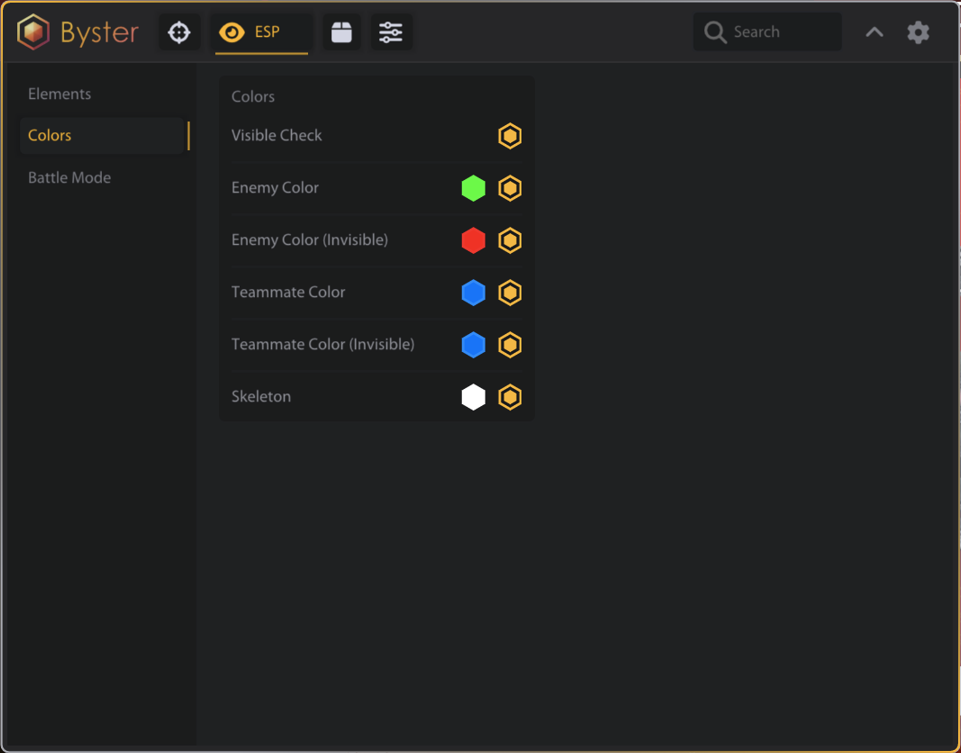The image size is (961, 753).
Task: Collapse the menu with the chevron up arrow
Action: pos(875,32)
